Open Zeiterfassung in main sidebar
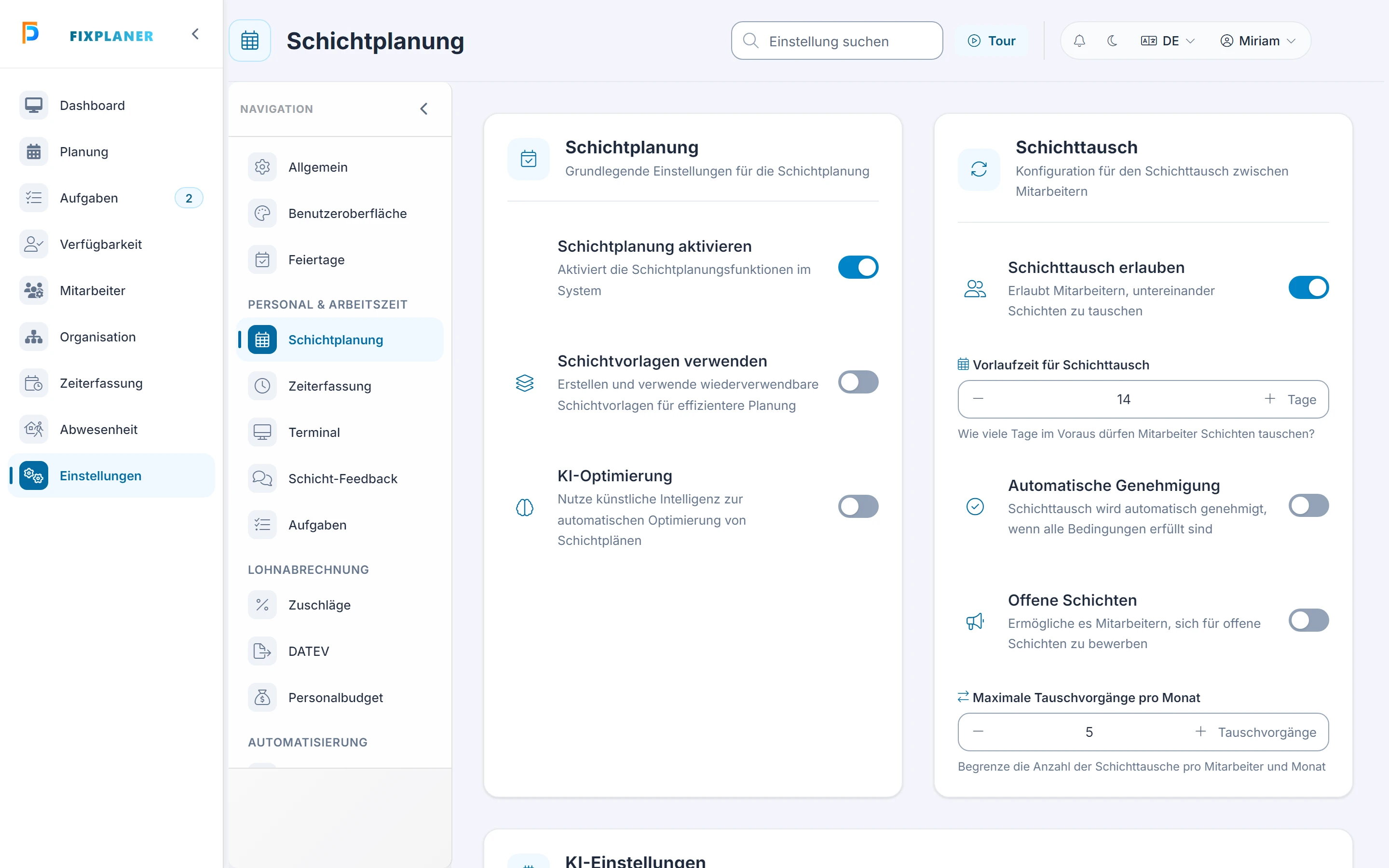 click(x=111, y=383)
